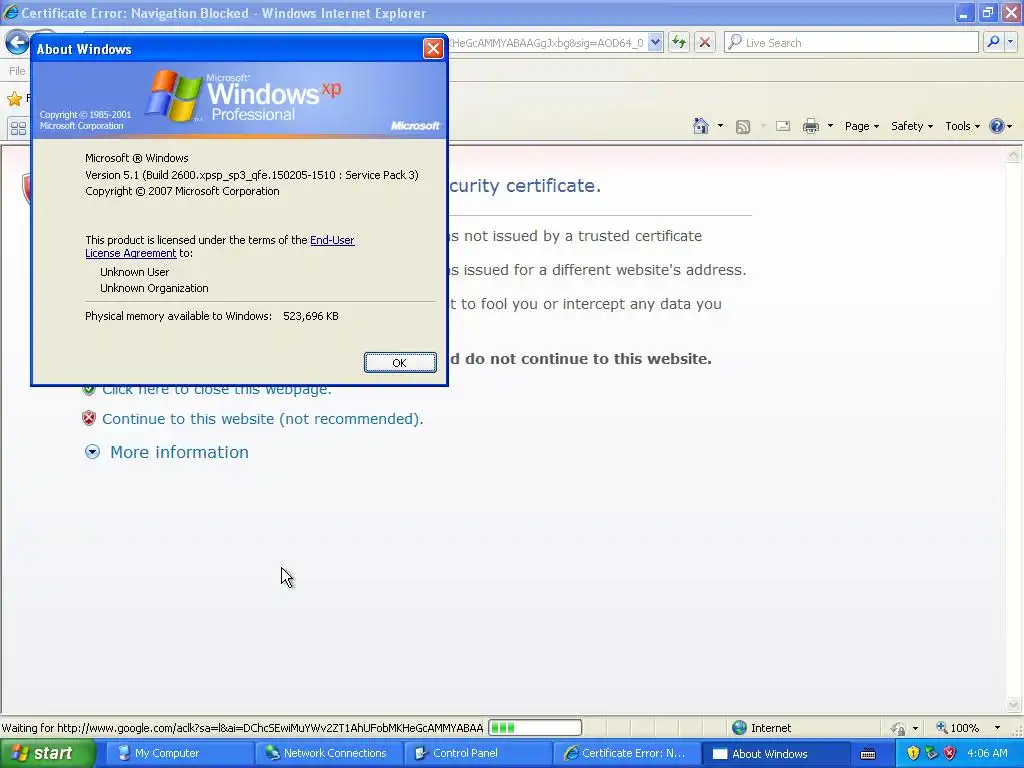Click the red shield beside Continue link
Viewport: 1024px width, 768px height.
point(89,418)
